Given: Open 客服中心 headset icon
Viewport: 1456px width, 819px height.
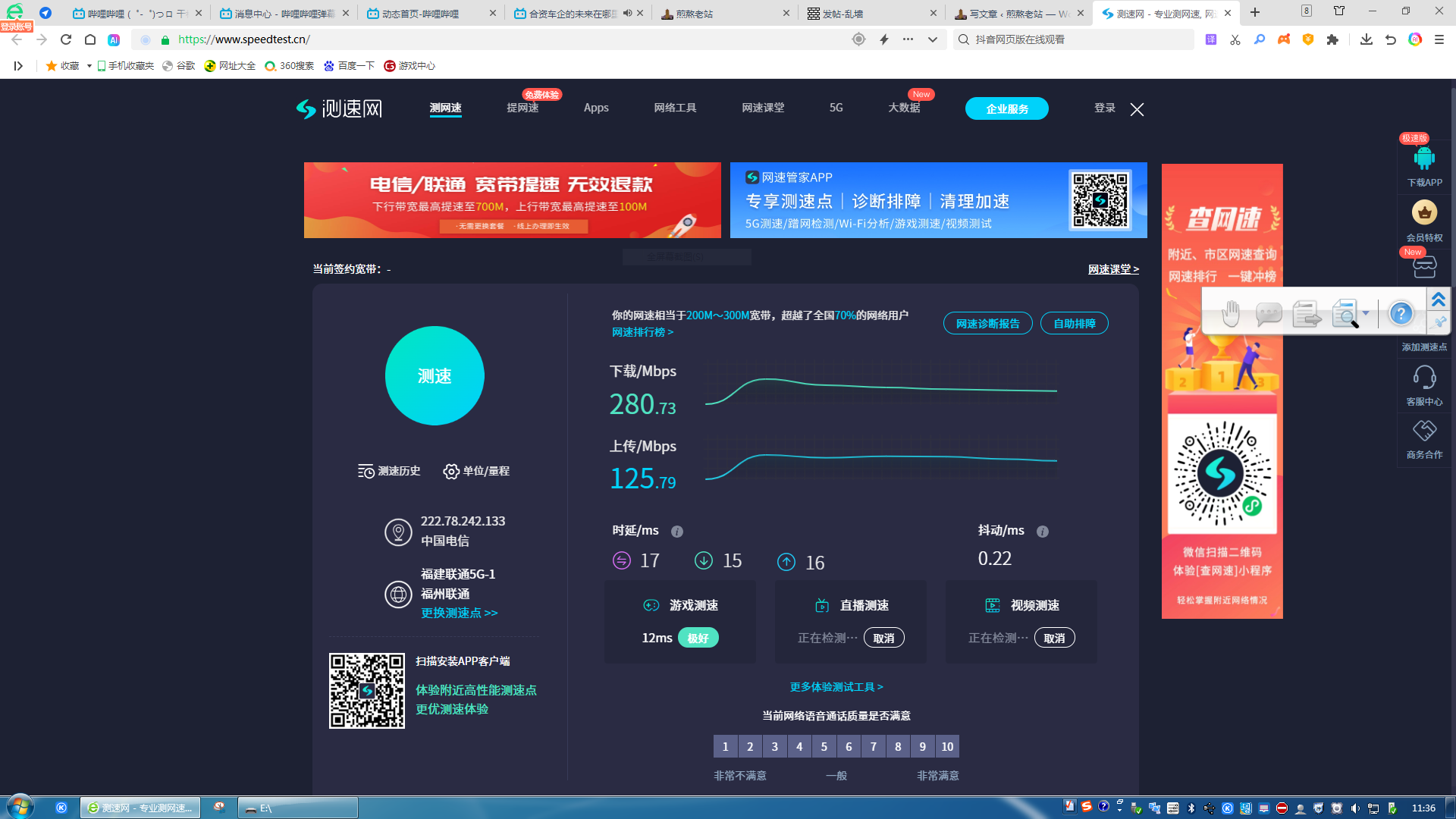Looking at the screenshot, I should [x=1424, y=377].
